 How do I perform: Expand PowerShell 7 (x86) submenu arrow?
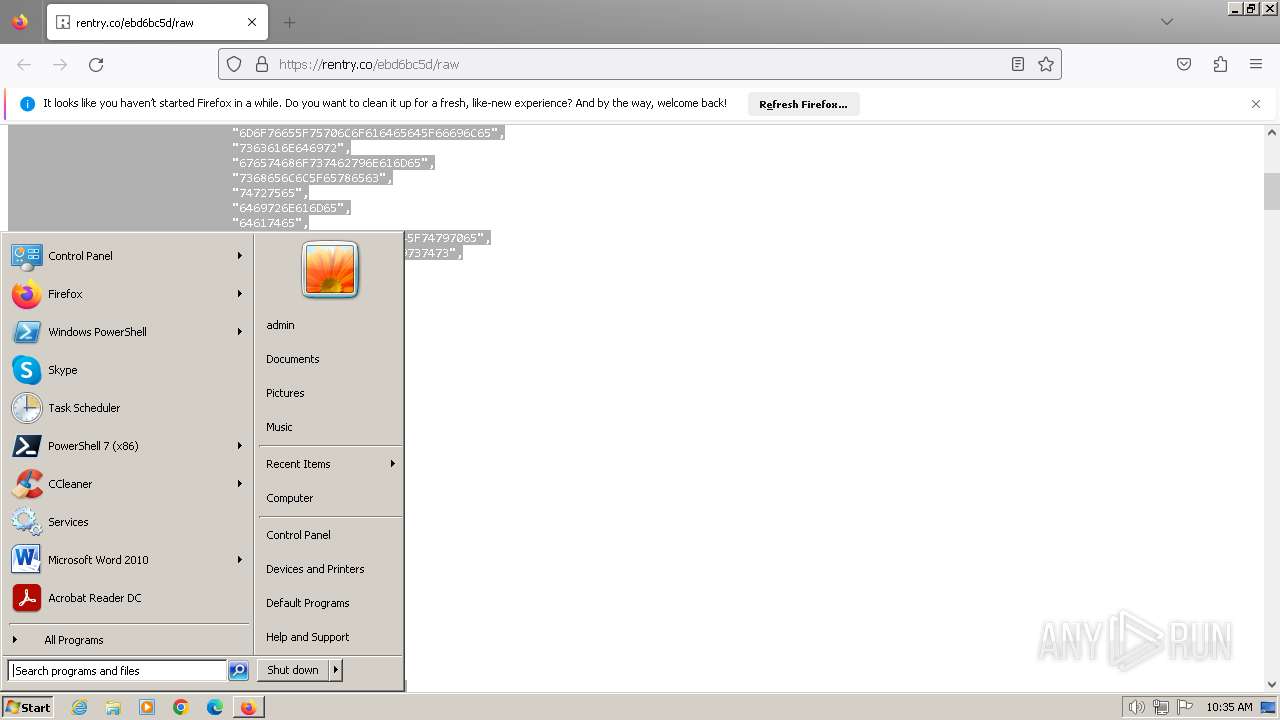click(239, 446)
